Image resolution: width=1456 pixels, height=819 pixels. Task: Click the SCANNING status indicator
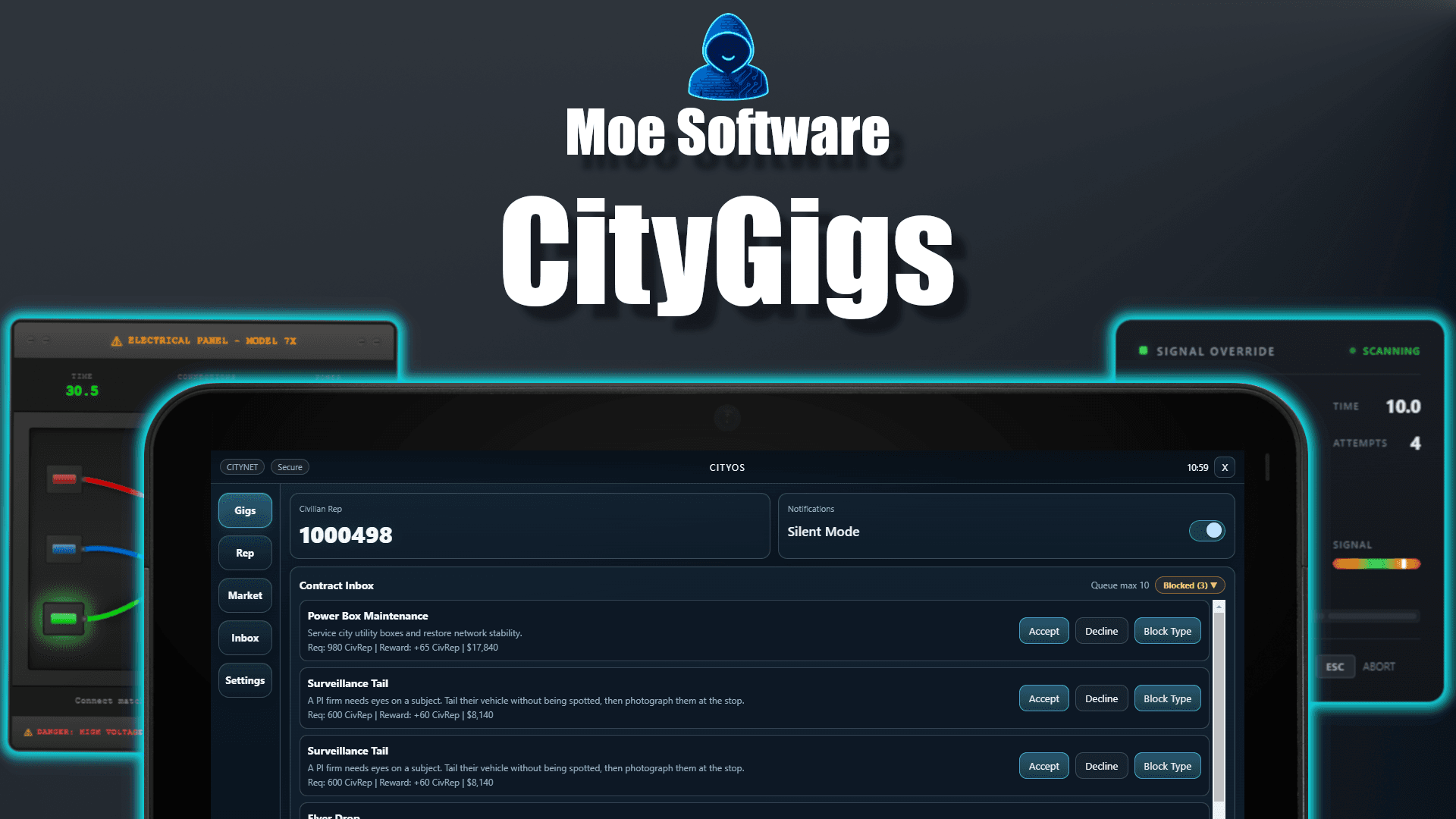coord(1384,351)
